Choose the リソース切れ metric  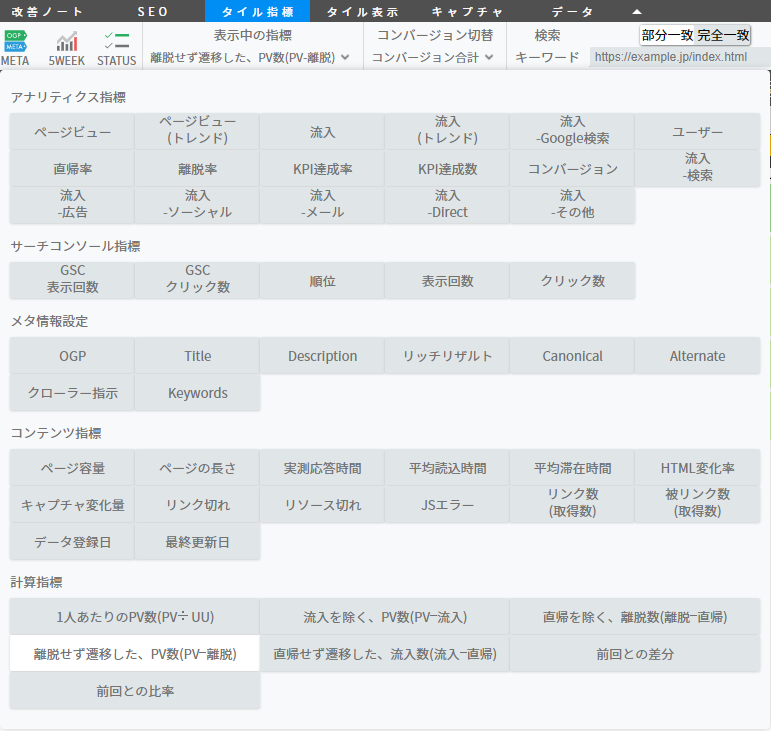click(322, 504)
